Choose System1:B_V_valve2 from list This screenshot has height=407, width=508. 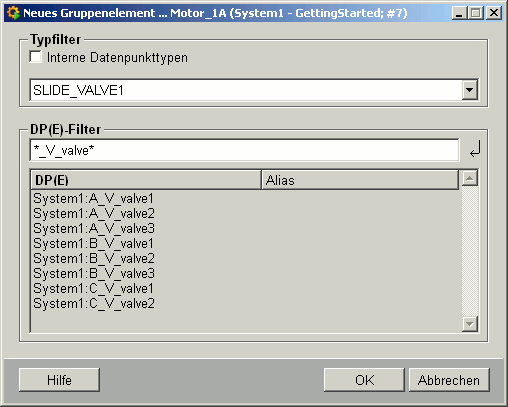tap(94, 258)
